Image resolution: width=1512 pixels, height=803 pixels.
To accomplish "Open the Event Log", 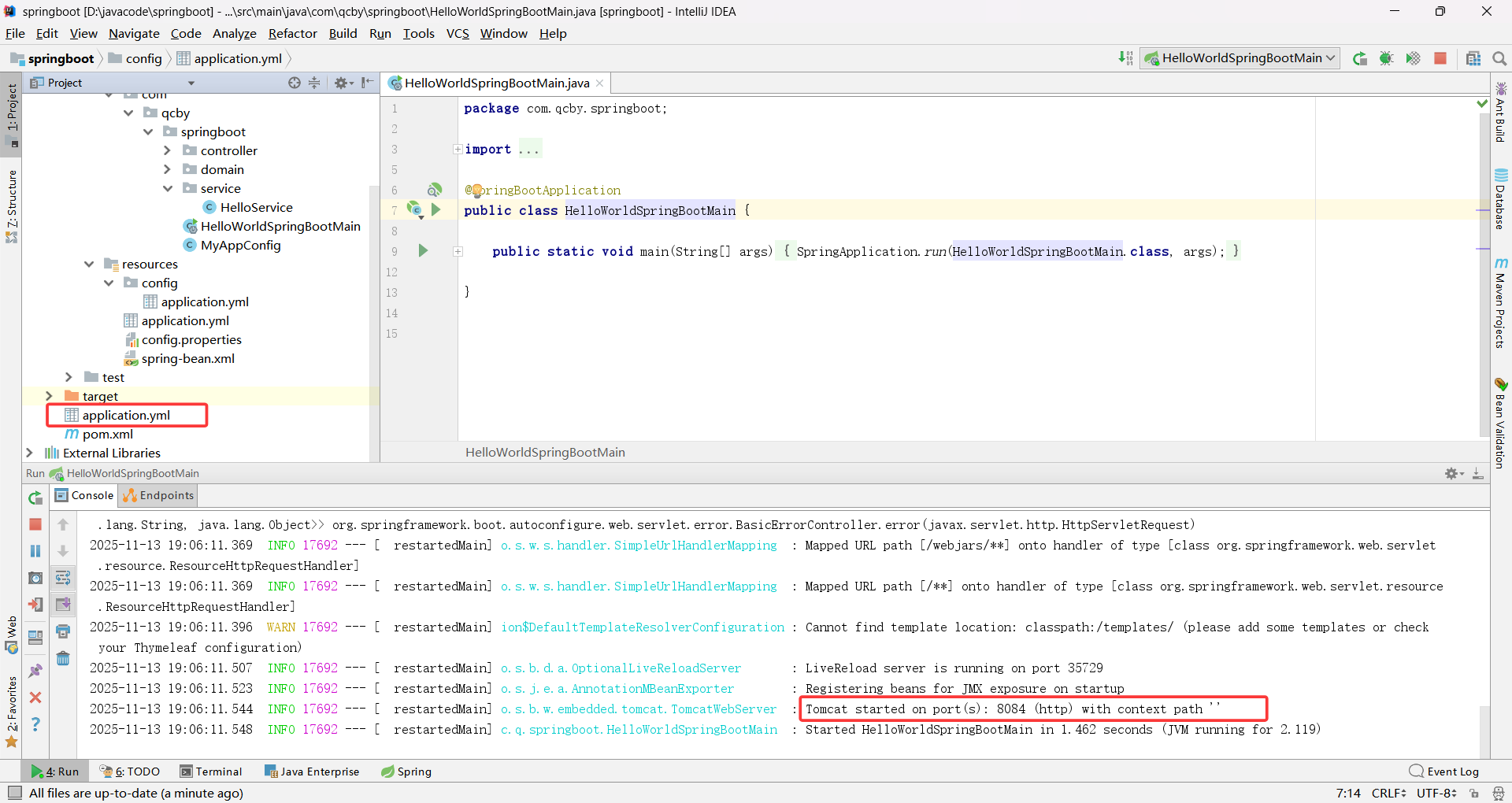I will pyautogui.click(x=1444, y=772).
